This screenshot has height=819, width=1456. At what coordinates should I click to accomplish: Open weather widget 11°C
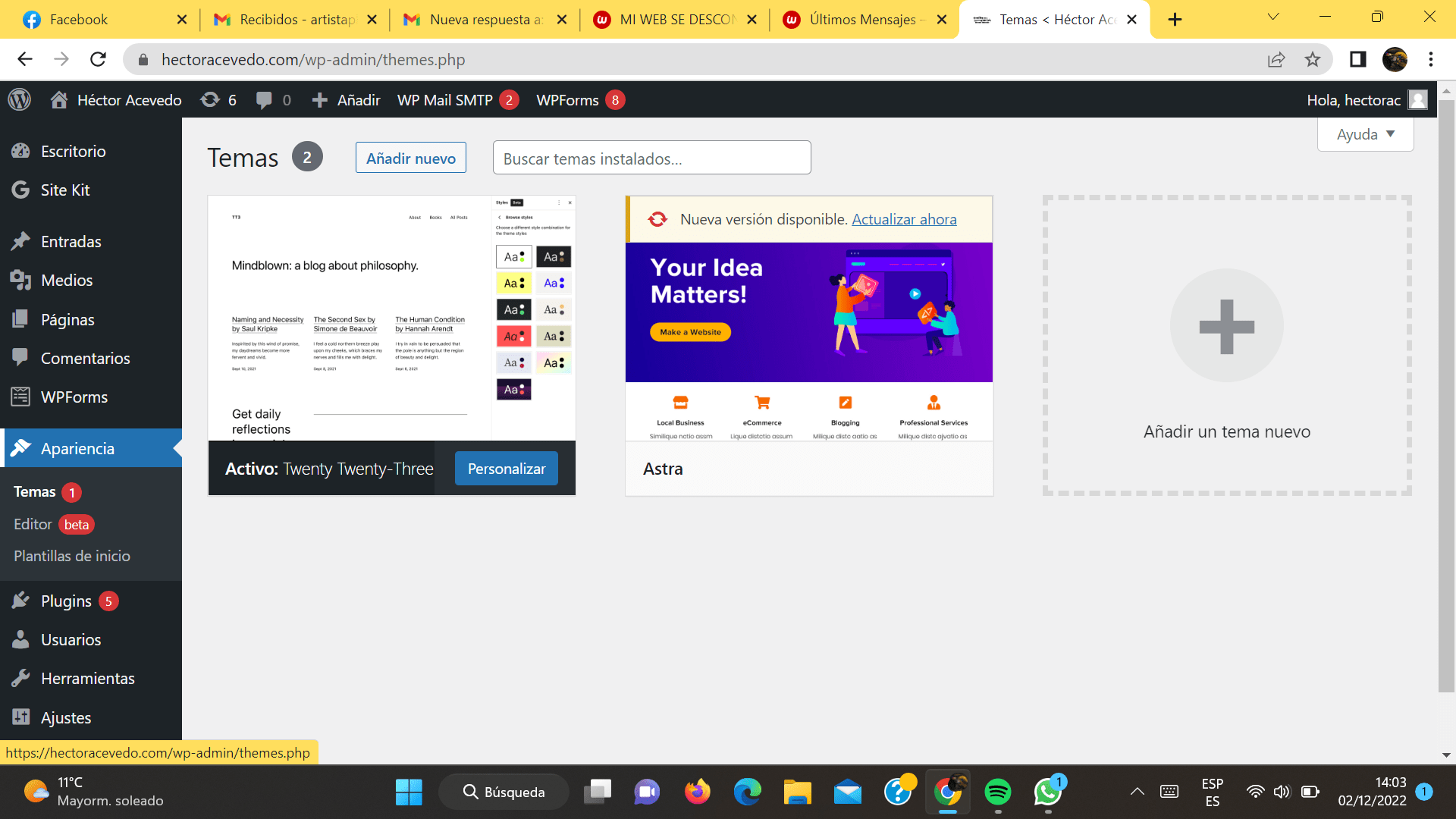click(93, 792)
